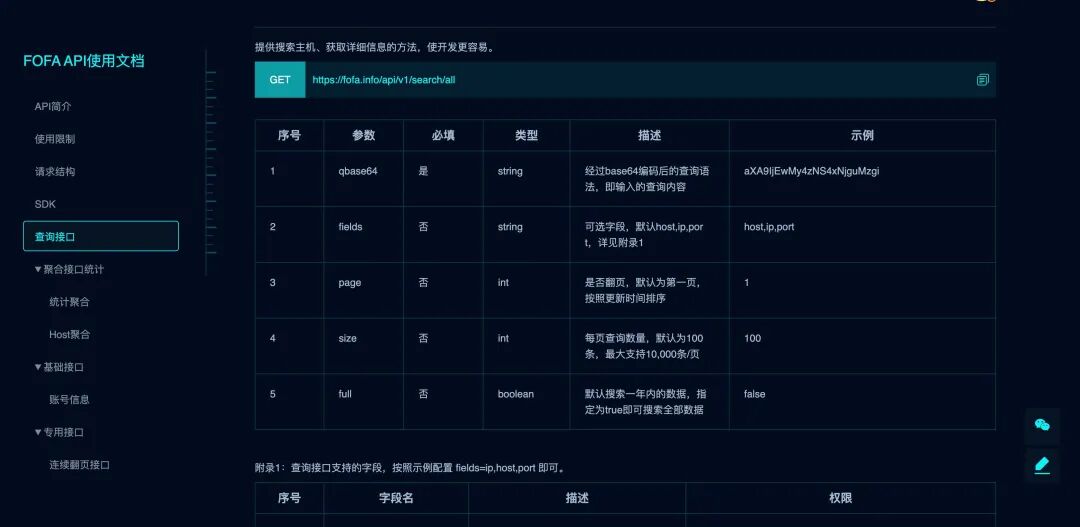Click the 100 example value for size
Screen dimensions: 1080x527
[x=752, y=338]
